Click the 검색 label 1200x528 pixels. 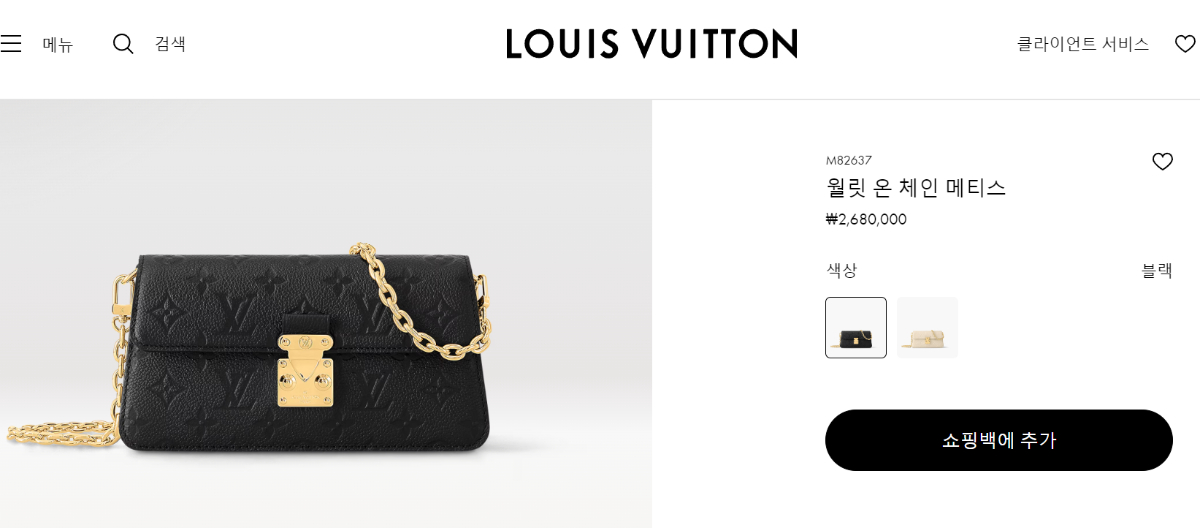(170, 44)
